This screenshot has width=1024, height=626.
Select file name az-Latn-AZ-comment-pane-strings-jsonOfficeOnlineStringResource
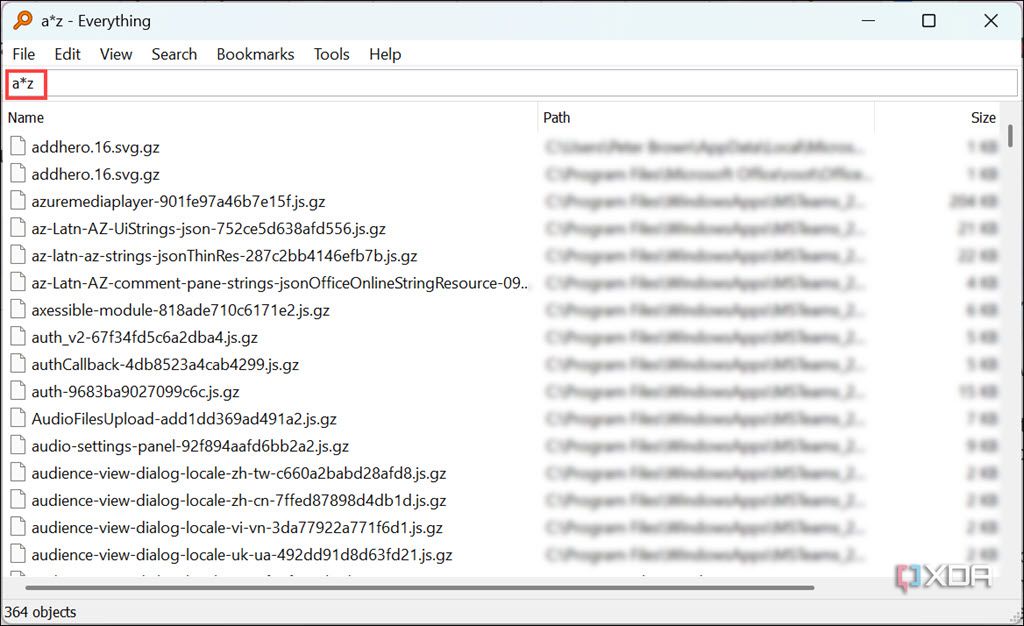[280, 283]
